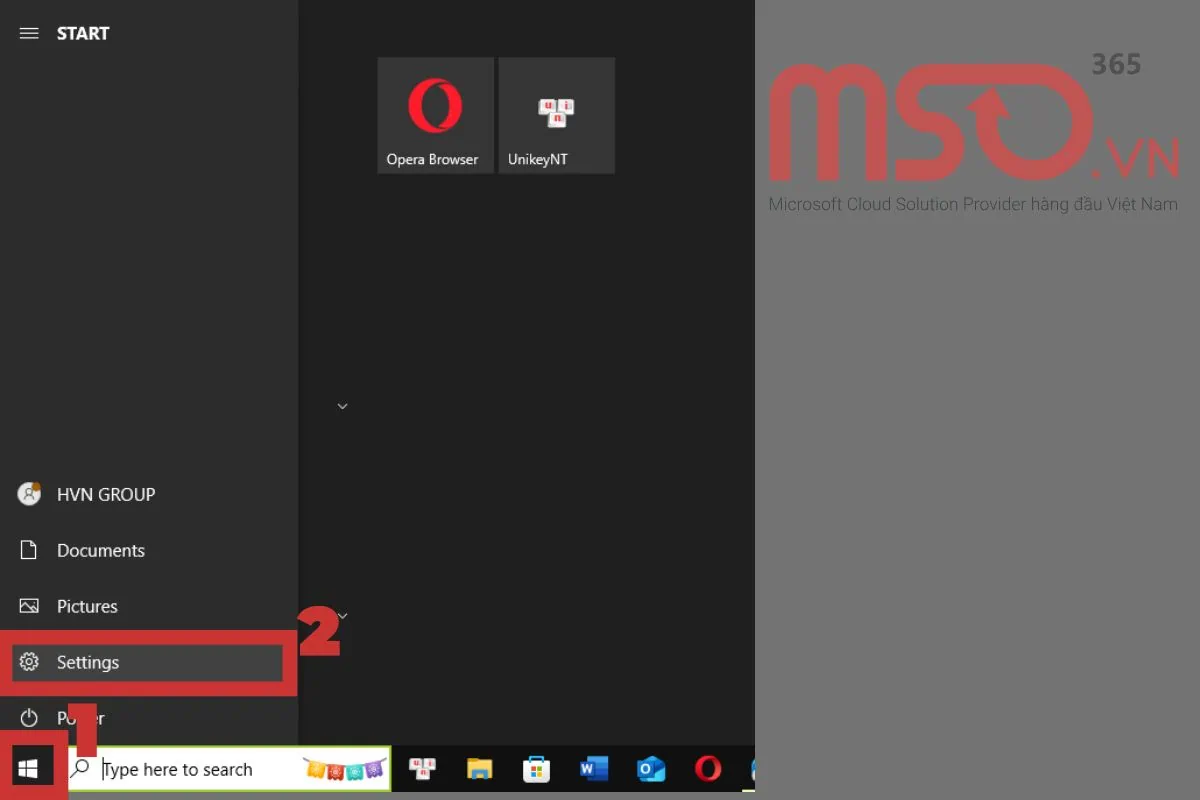This screenshot has height=800, width=1200.
Task: Click the UniKey taskbar icon
Action: pos(422,769)
